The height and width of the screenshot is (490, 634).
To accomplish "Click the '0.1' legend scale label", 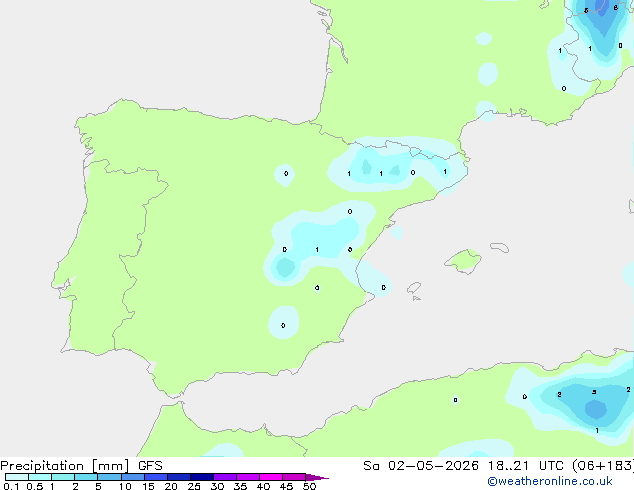I will [x=11, y=486].
